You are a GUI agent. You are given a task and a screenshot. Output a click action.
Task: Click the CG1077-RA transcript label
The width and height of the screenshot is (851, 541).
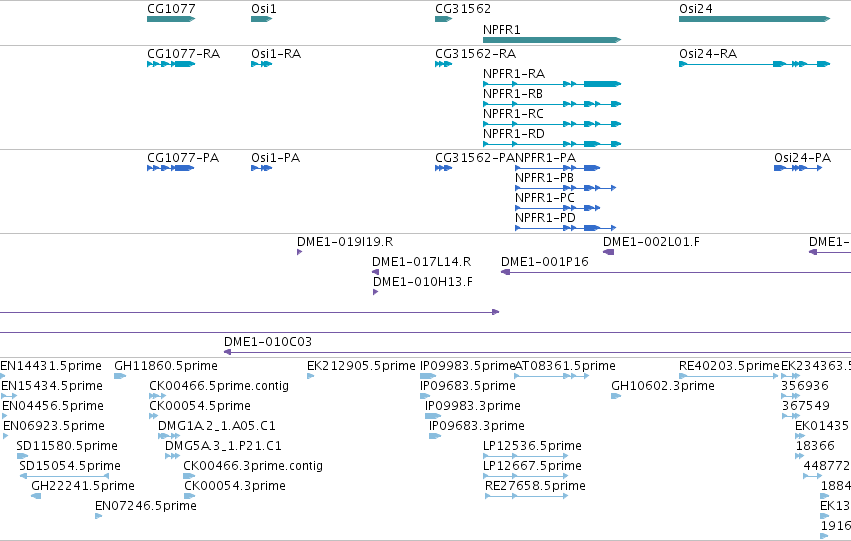click(183, 54)
